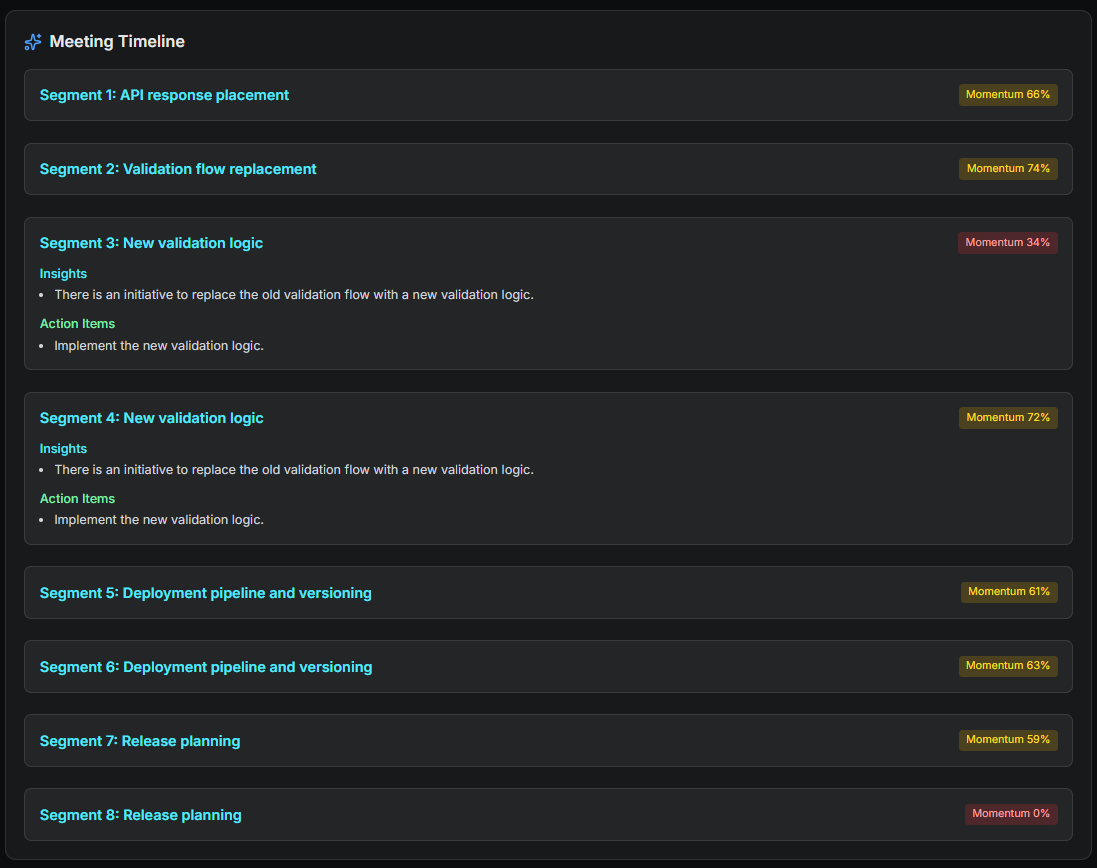Expand Segment 1: API response placement
This screenshot has height=868, width=1097.
[164, 95]
